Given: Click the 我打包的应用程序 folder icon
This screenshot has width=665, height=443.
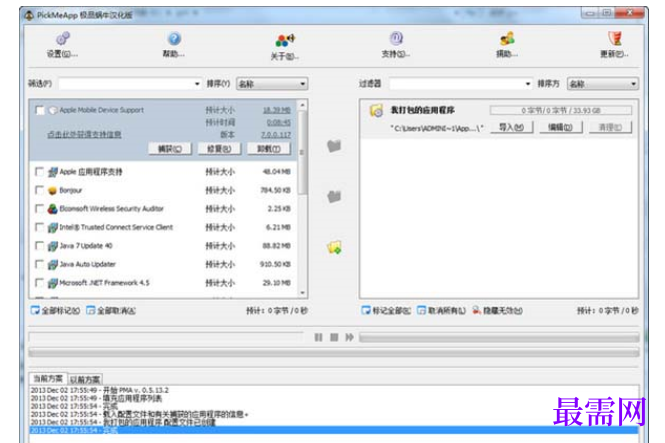Looking at the screenshot, I should click(x=376, y=110).
